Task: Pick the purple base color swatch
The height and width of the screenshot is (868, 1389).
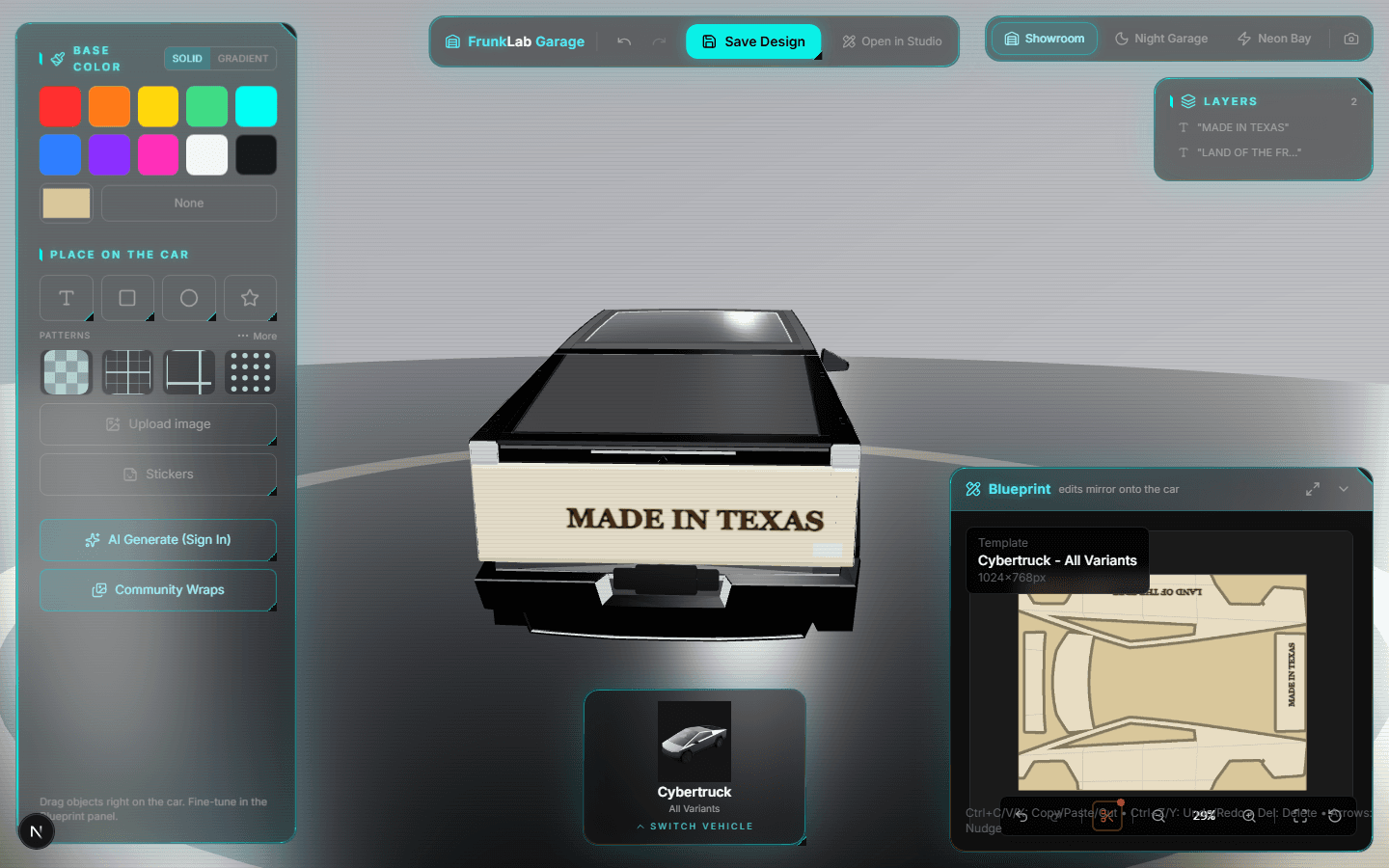Action: coord(109,154)
